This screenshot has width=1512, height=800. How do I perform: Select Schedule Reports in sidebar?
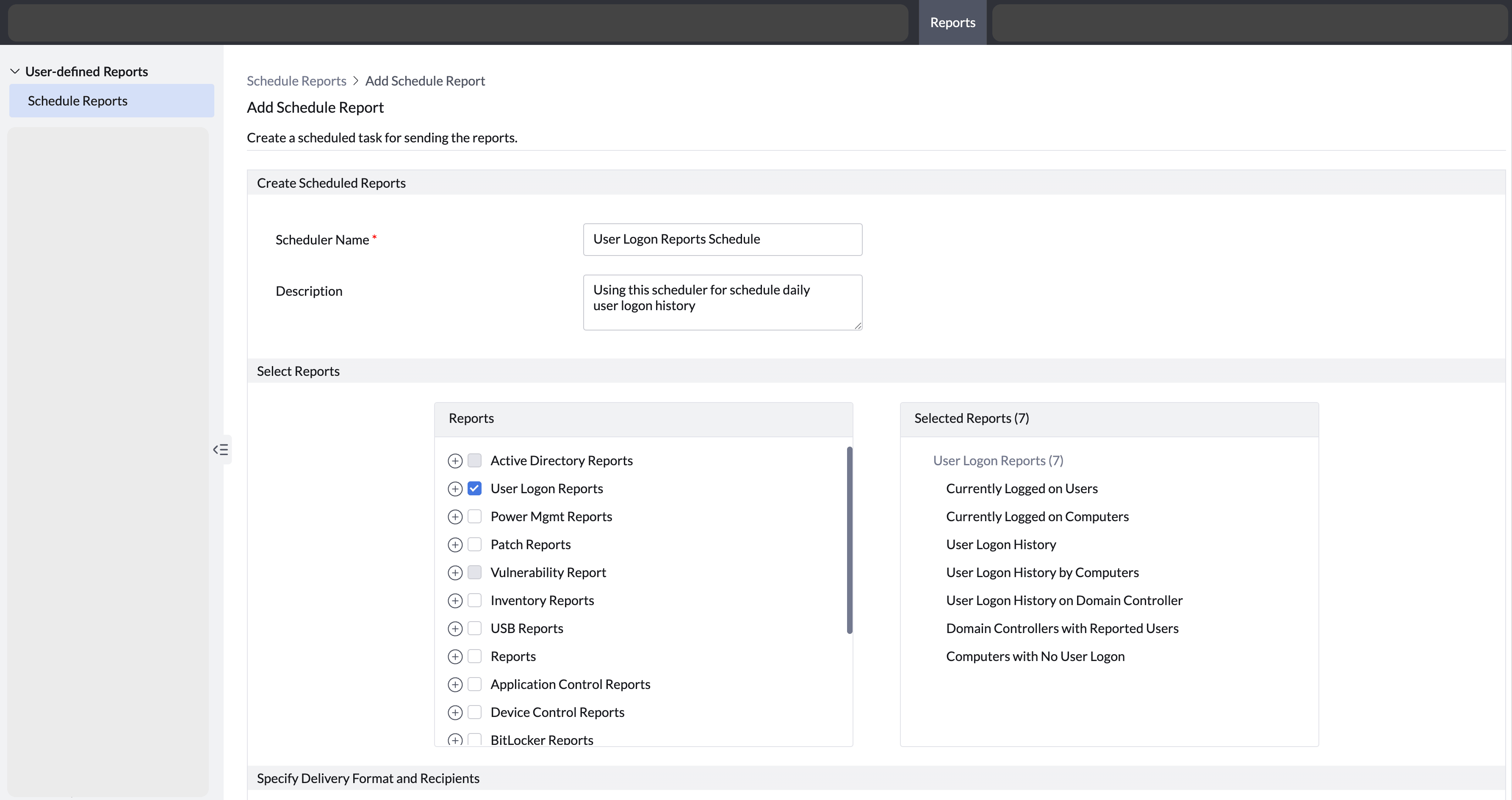pyautogui.click(x=111, y=100)
